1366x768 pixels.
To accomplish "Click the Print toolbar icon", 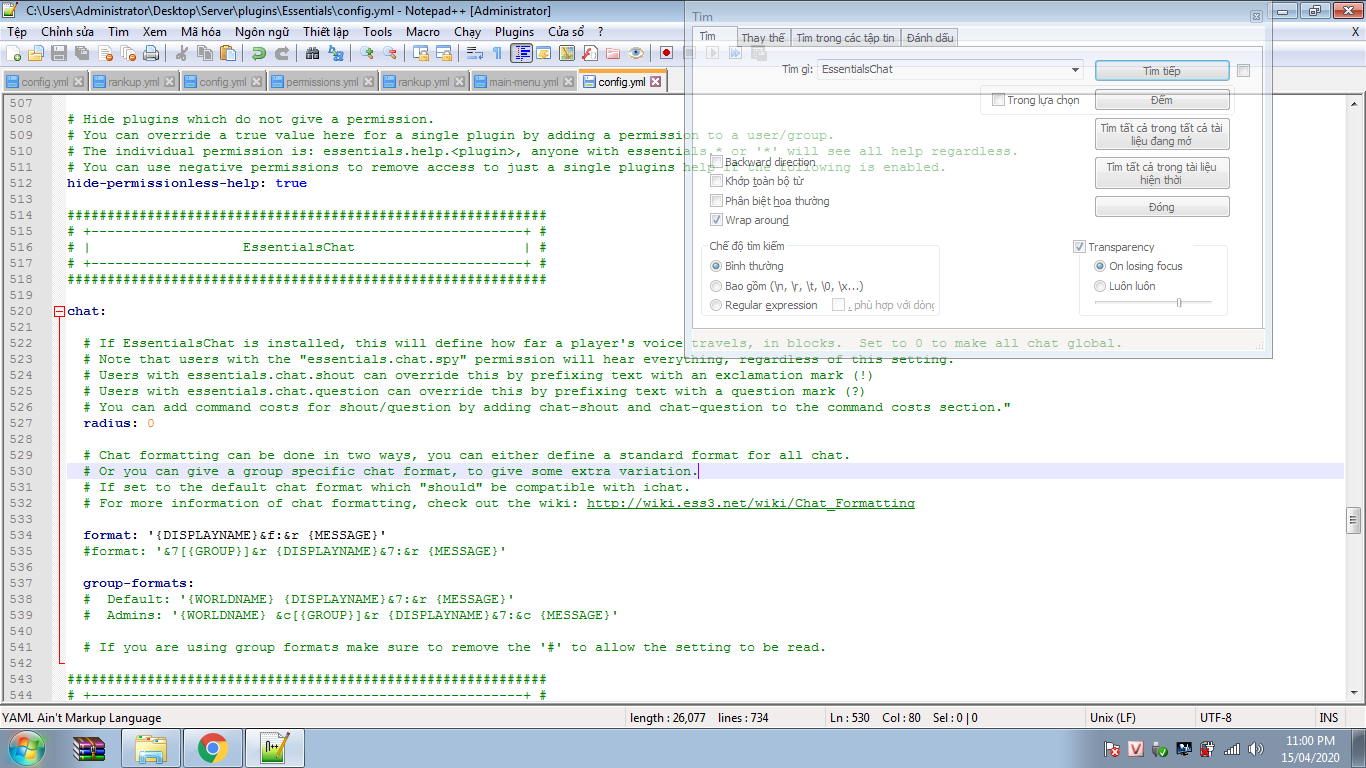I will click(x=151, y=53).
